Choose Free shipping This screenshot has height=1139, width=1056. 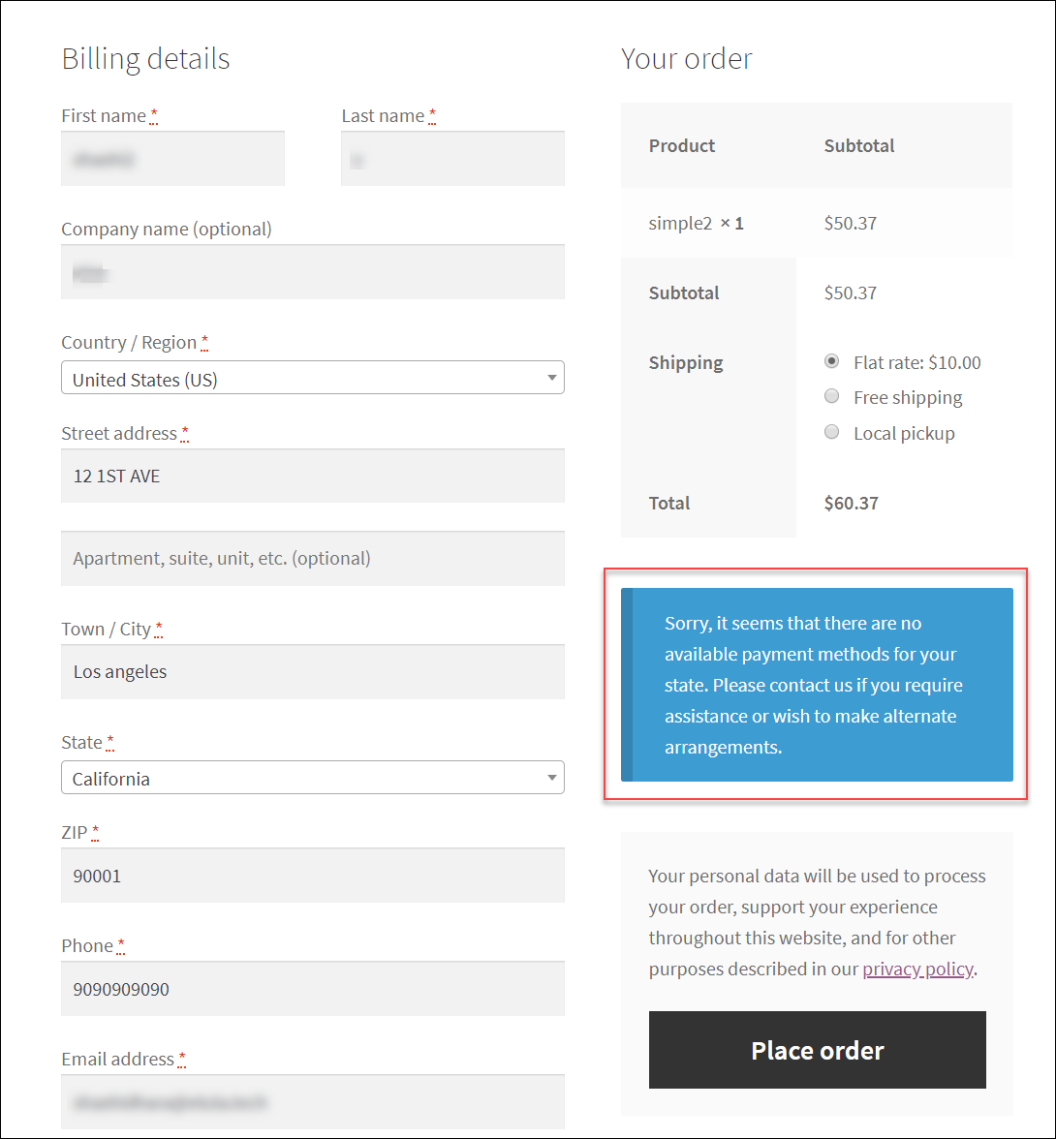[x=831, y=396]
